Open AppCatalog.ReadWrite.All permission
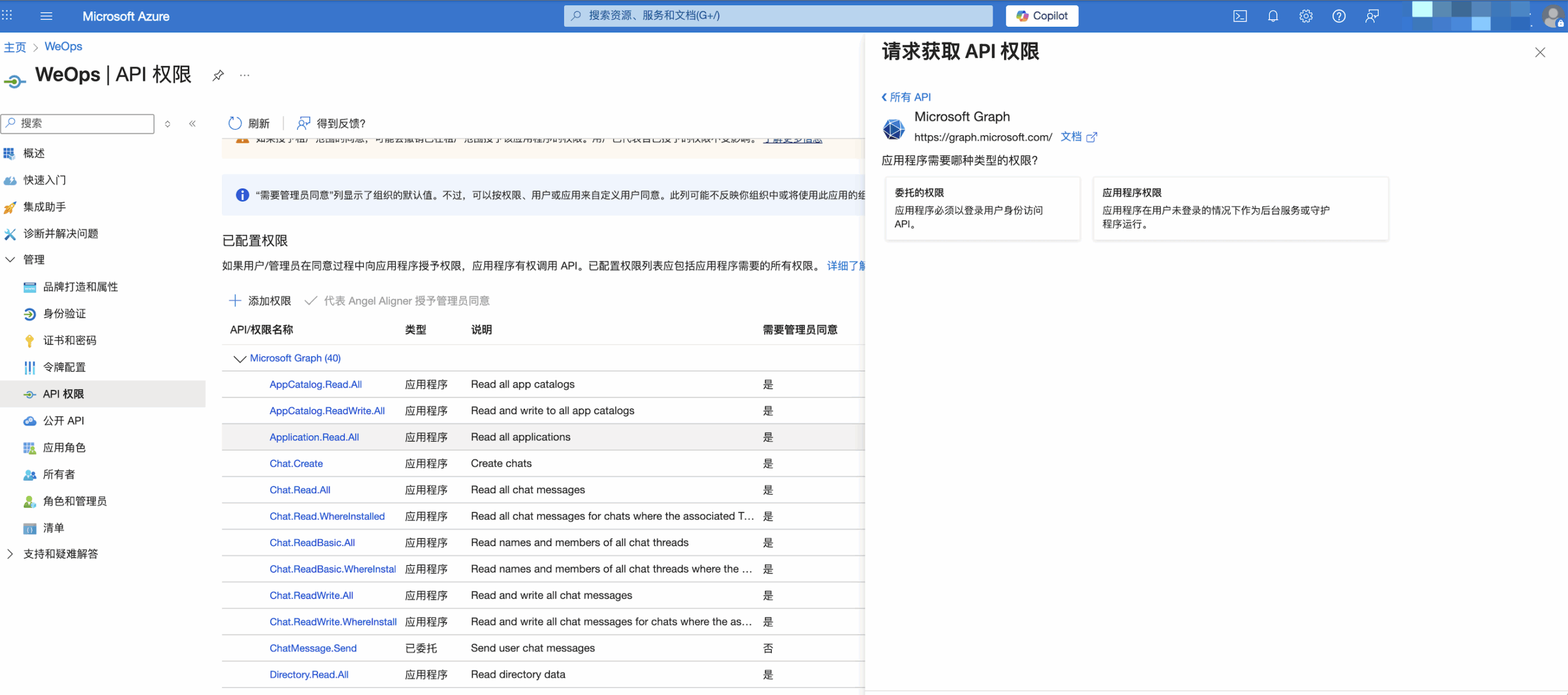 327,411
